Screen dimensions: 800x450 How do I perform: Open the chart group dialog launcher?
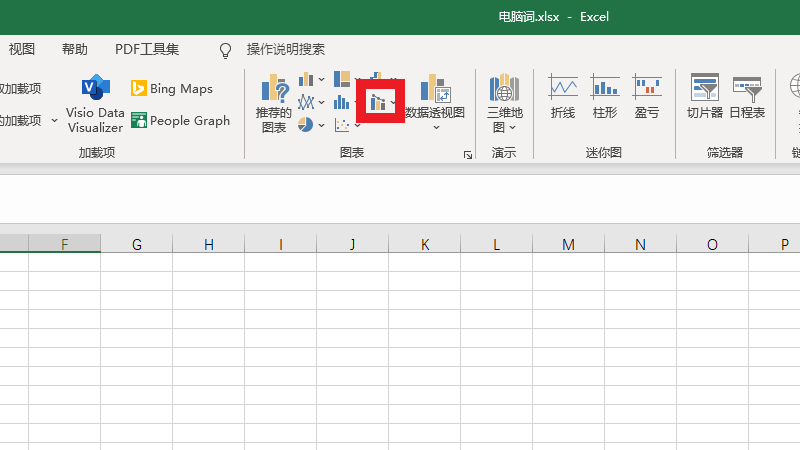(467, 155)
